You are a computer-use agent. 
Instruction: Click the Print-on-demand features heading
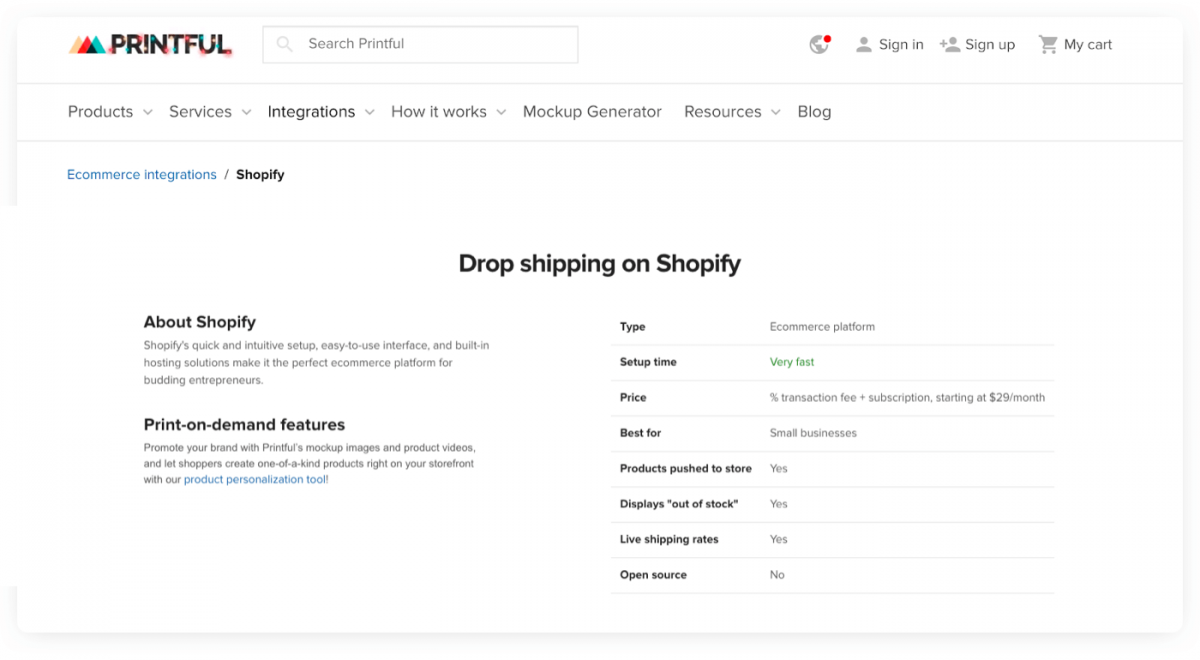(x=244, y=425)
